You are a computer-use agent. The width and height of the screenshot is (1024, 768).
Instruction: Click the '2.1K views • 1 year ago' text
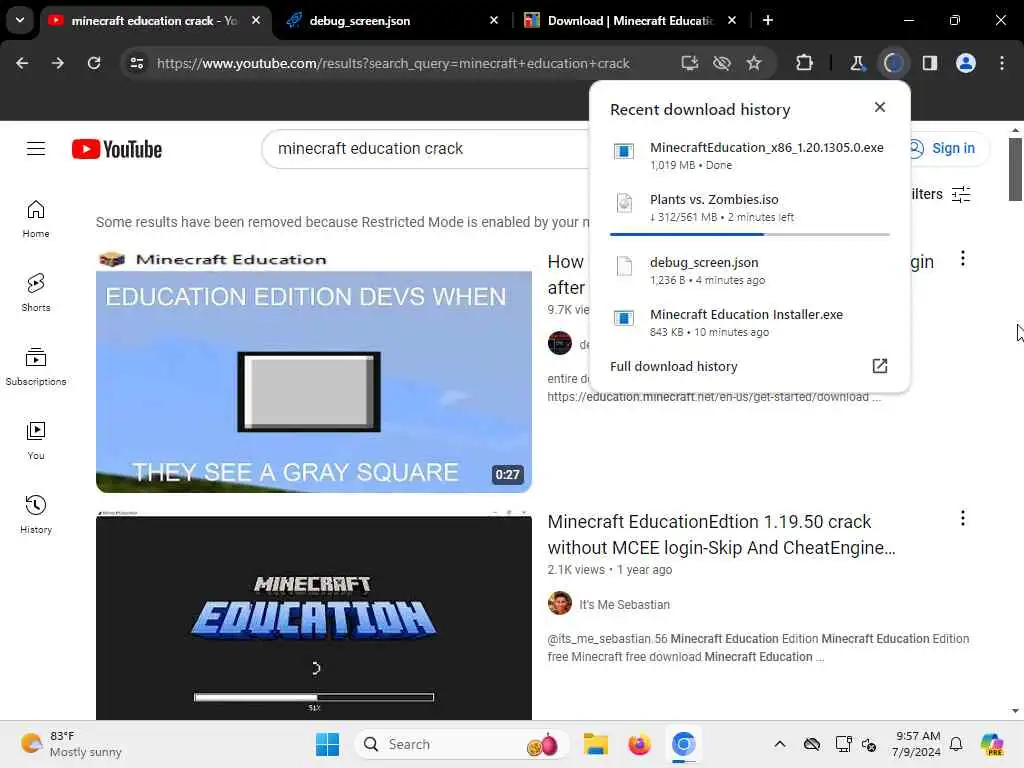[x=609, y=569]
